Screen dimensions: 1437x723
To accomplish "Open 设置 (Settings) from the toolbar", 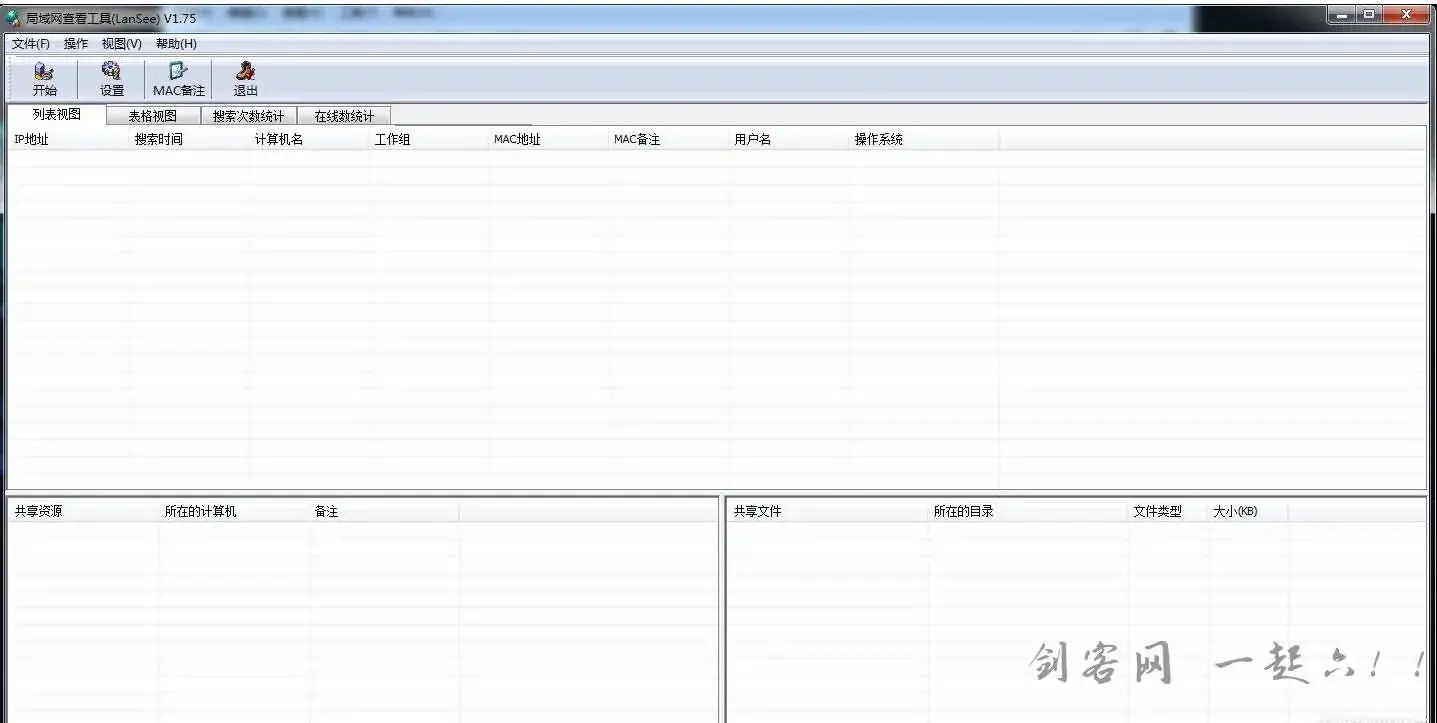I will coord(112,78).
